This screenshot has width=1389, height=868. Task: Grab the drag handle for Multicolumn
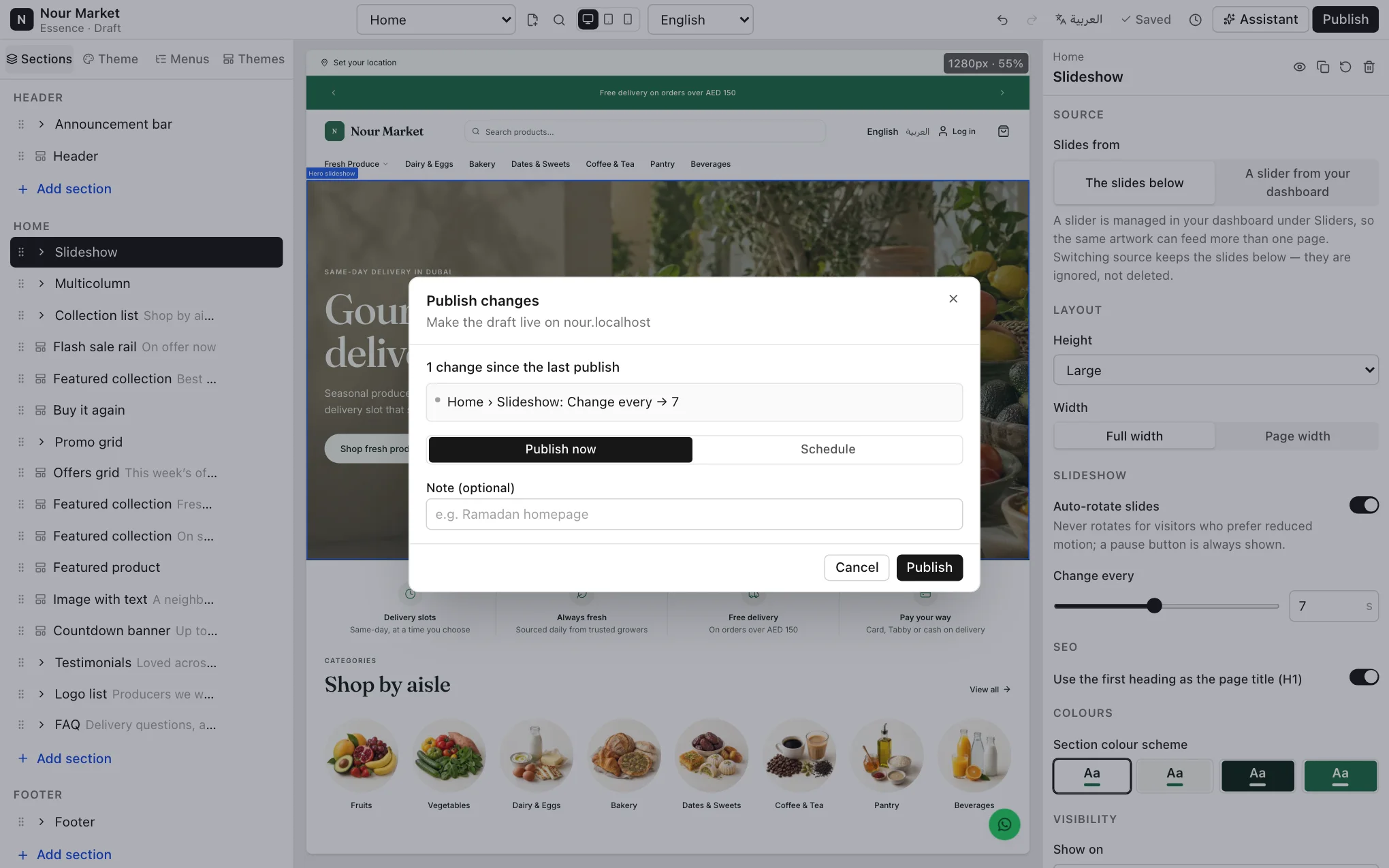click(x=21, y=283)
